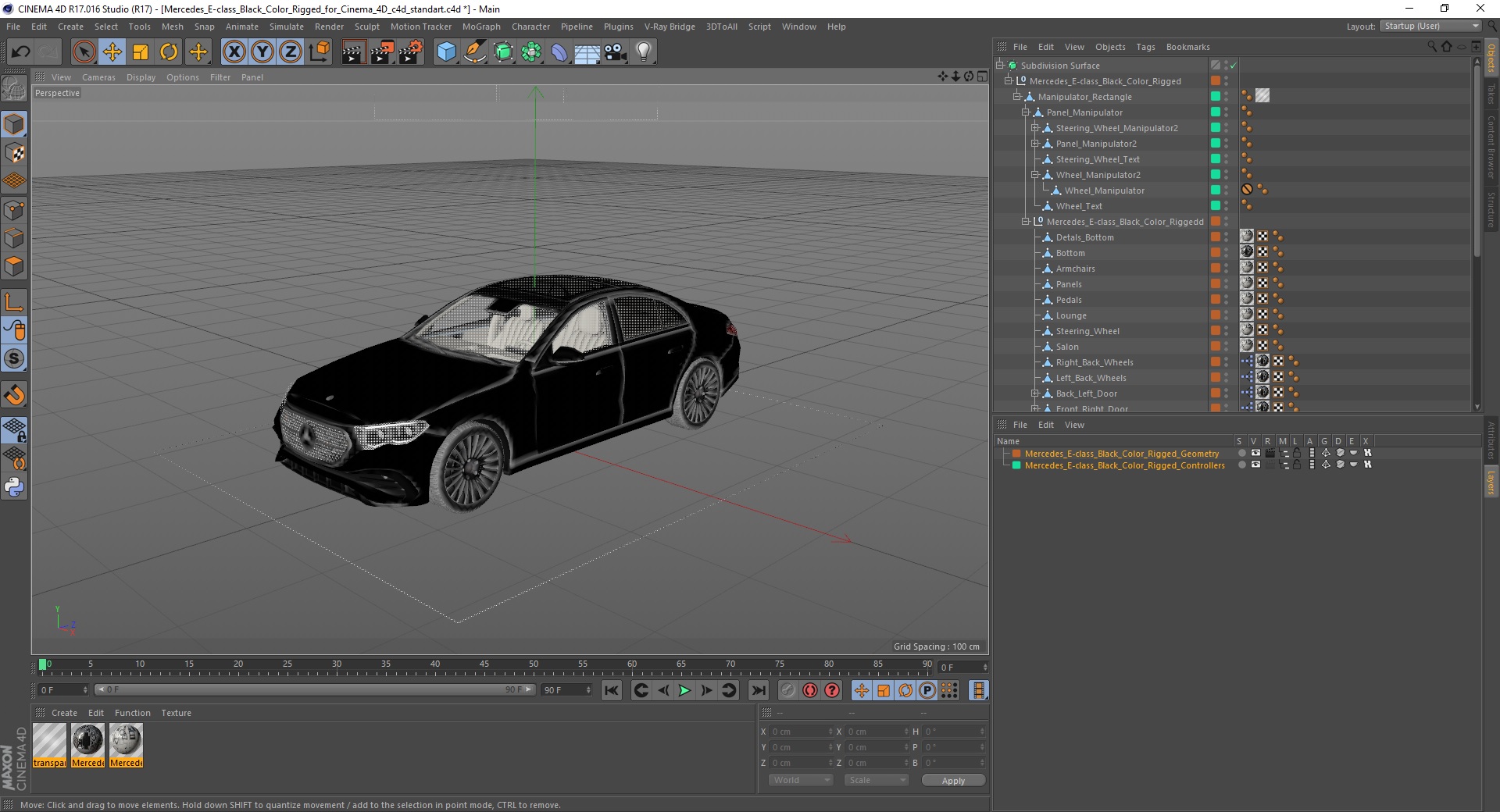Image resolution: width=1500 pixels, height=812 pixels.
Task: Open the V-Ray Bridge menu
Action: 670,27
